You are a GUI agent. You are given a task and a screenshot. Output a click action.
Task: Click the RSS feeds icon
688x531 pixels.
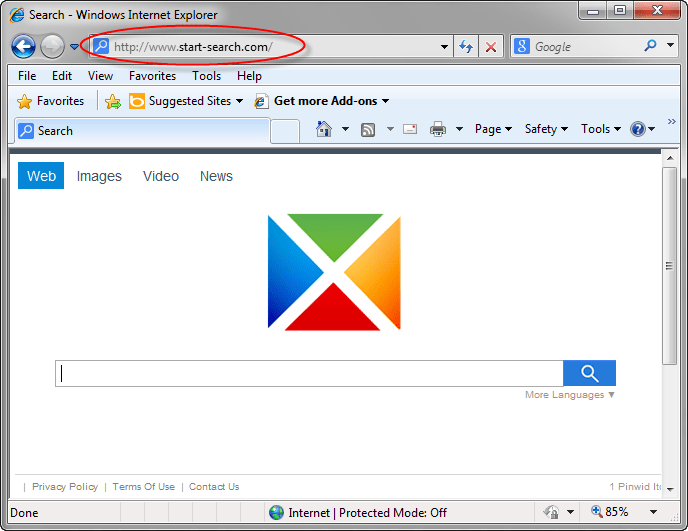(368, 130)
